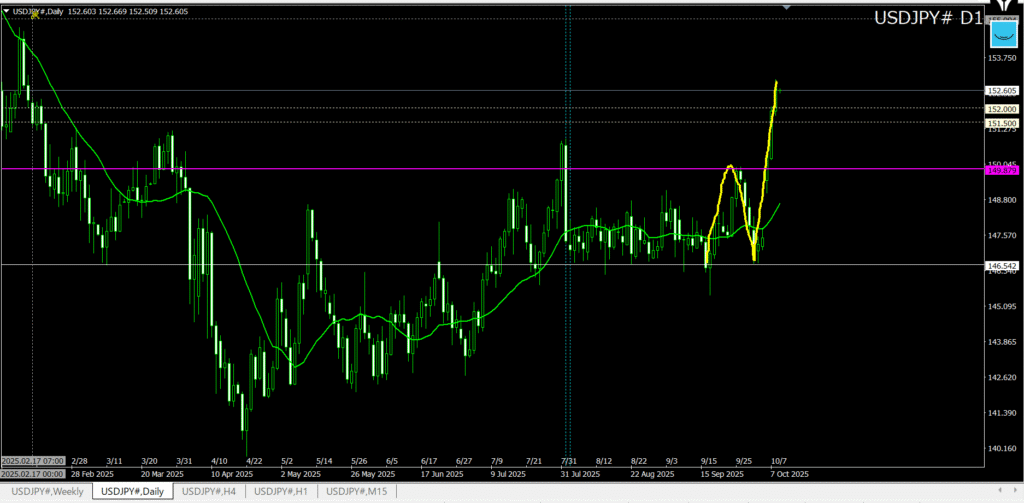Click the 146.542 horizontal line price label

click(x=1002, y=265)
